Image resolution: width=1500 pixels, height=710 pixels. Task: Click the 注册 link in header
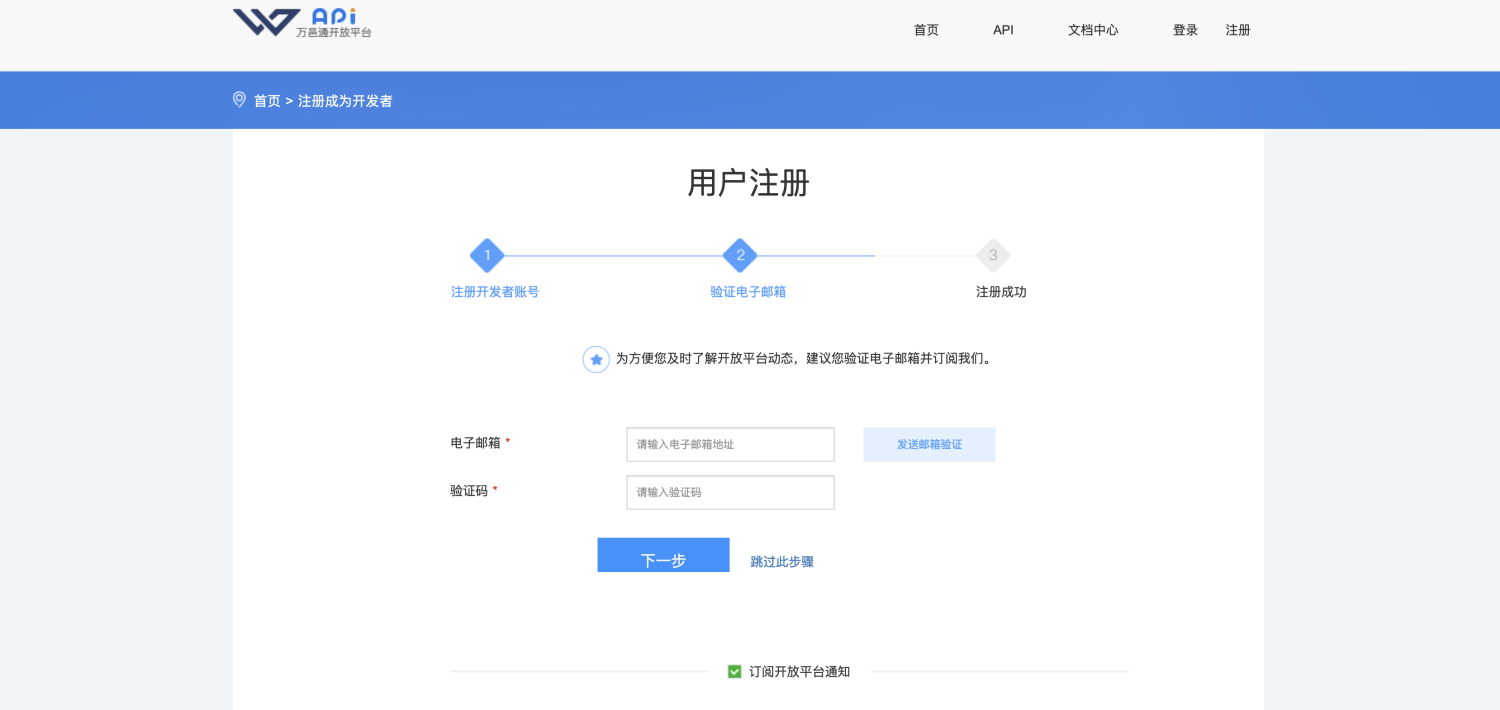click(x=1238, y=30)
